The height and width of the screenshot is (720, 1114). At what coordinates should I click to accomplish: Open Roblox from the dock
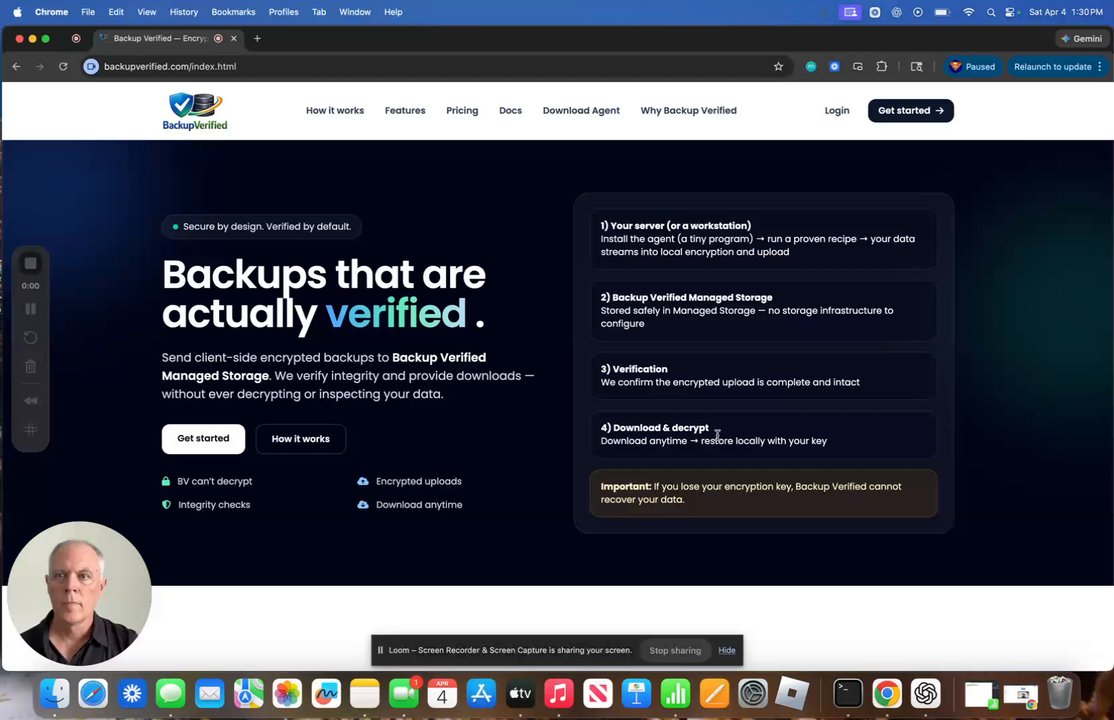click(x=791, y=693)
